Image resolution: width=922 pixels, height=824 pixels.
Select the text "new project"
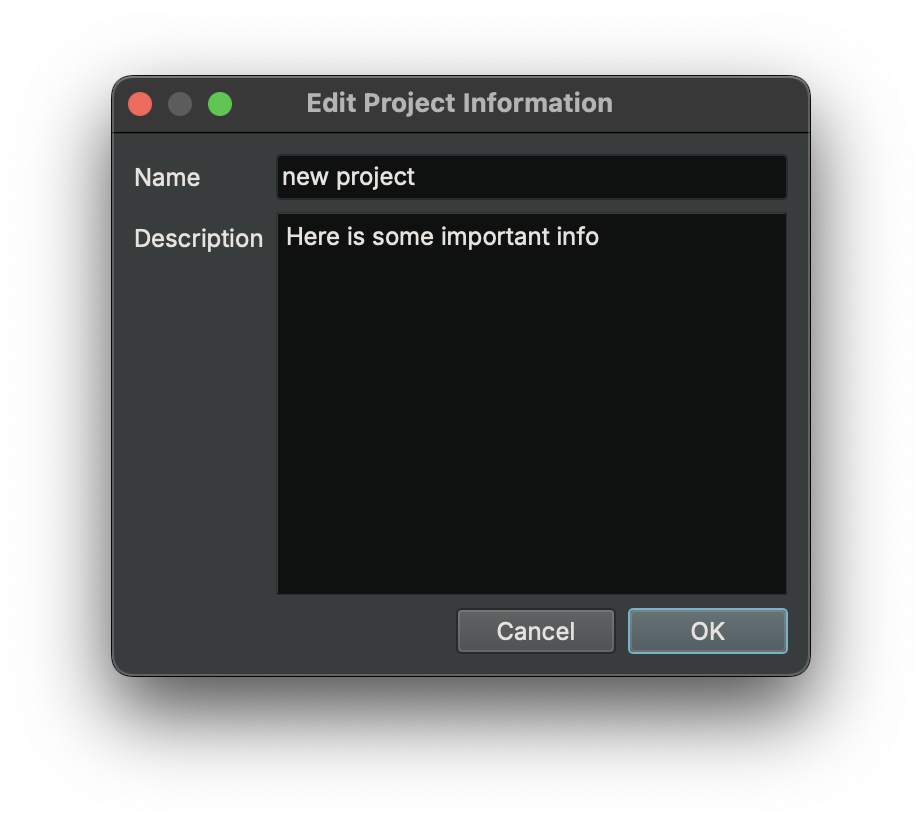click(349, 177)
